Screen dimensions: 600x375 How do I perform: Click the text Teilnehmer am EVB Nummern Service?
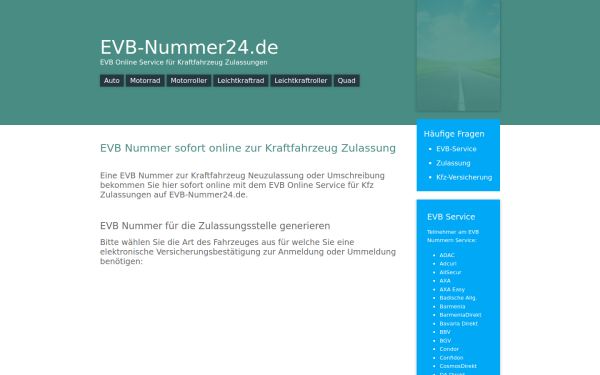[453, 236]
